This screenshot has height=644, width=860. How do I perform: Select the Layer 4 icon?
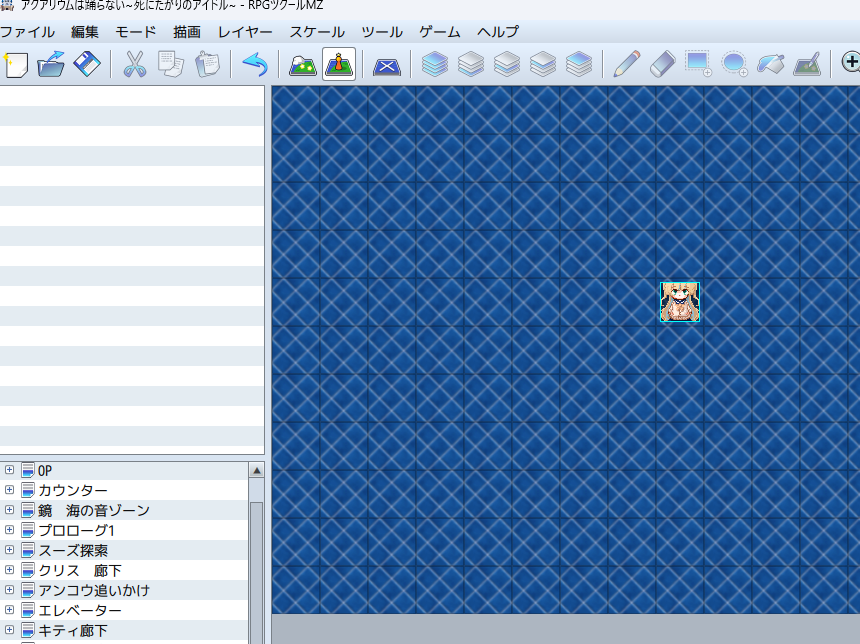pos(579,65)
